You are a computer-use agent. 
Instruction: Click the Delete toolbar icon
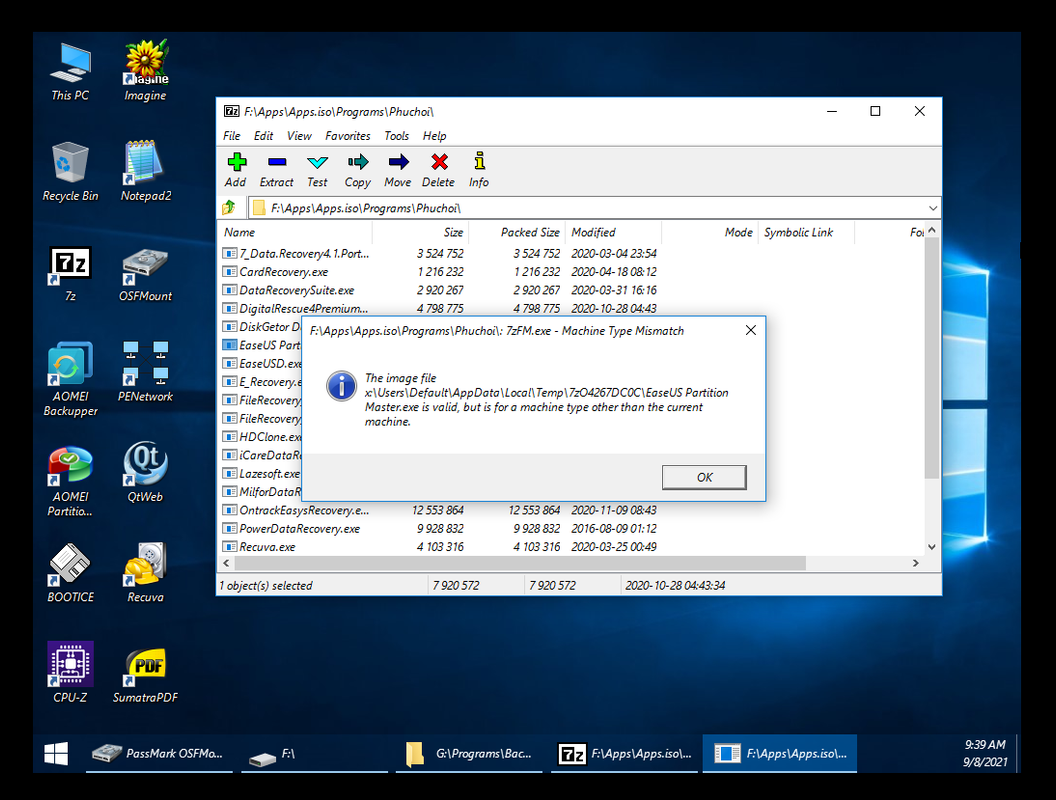[438, 170]
